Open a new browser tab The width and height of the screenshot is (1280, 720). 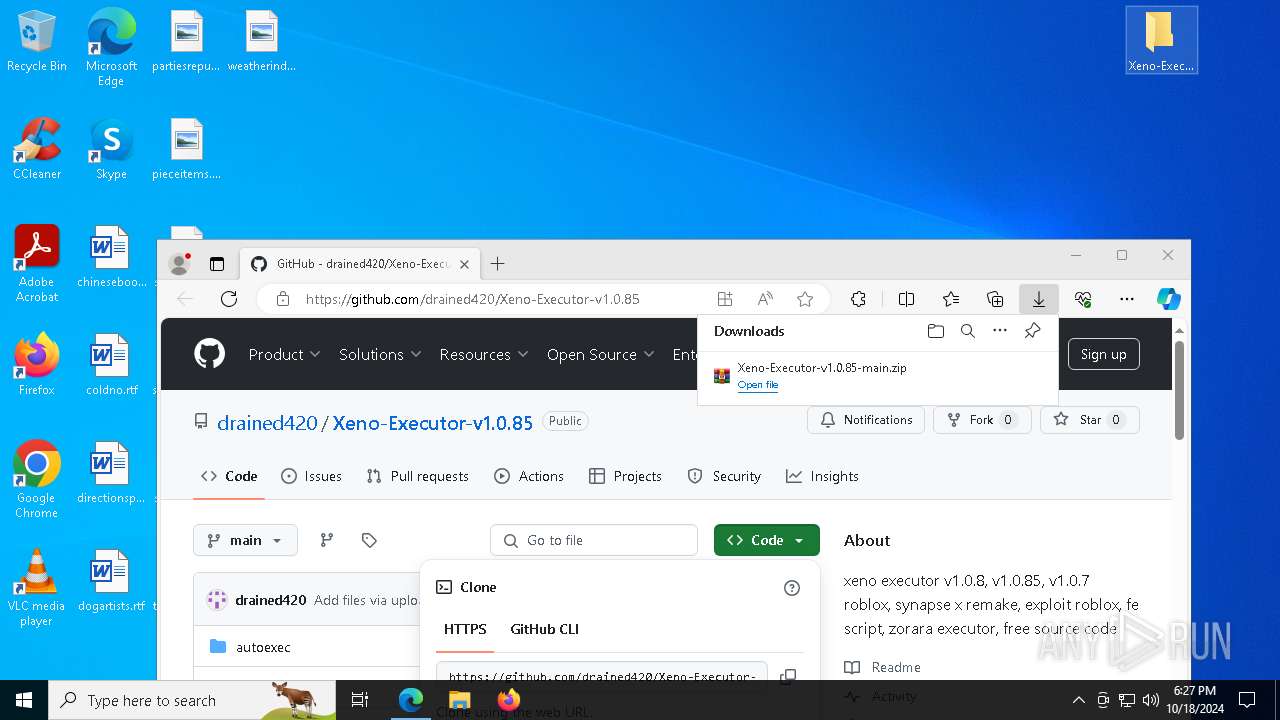click(x=497, y=264)
